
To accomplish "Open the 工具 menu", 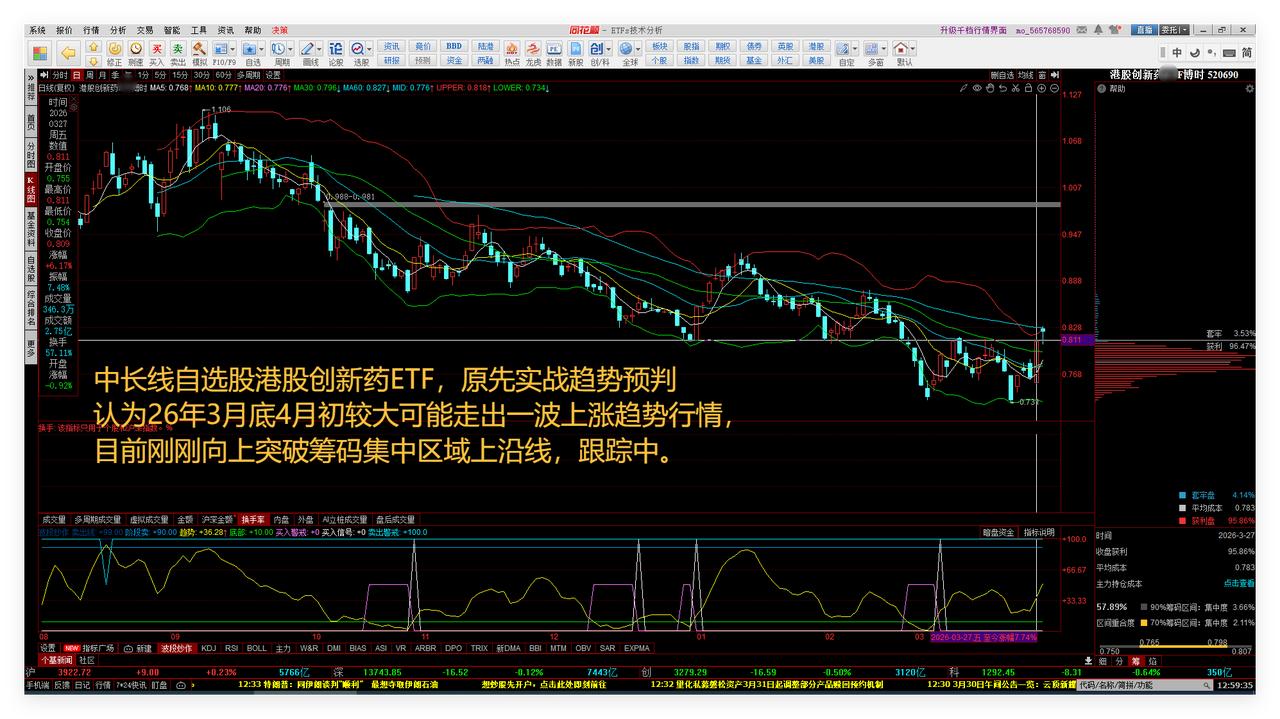I will pyautogui.click(x=199, y=30).
